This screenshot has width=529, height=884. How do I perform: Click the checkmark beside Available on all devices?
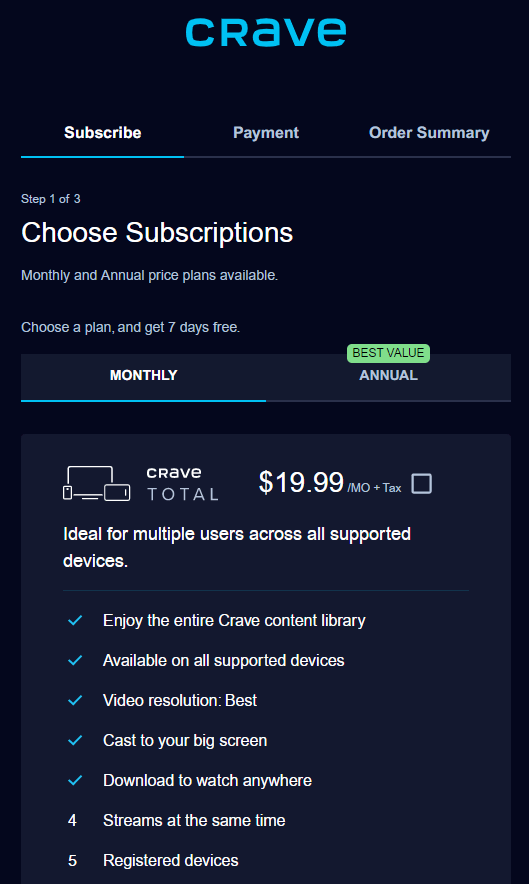pyautogui.click(x=75, y=660)
